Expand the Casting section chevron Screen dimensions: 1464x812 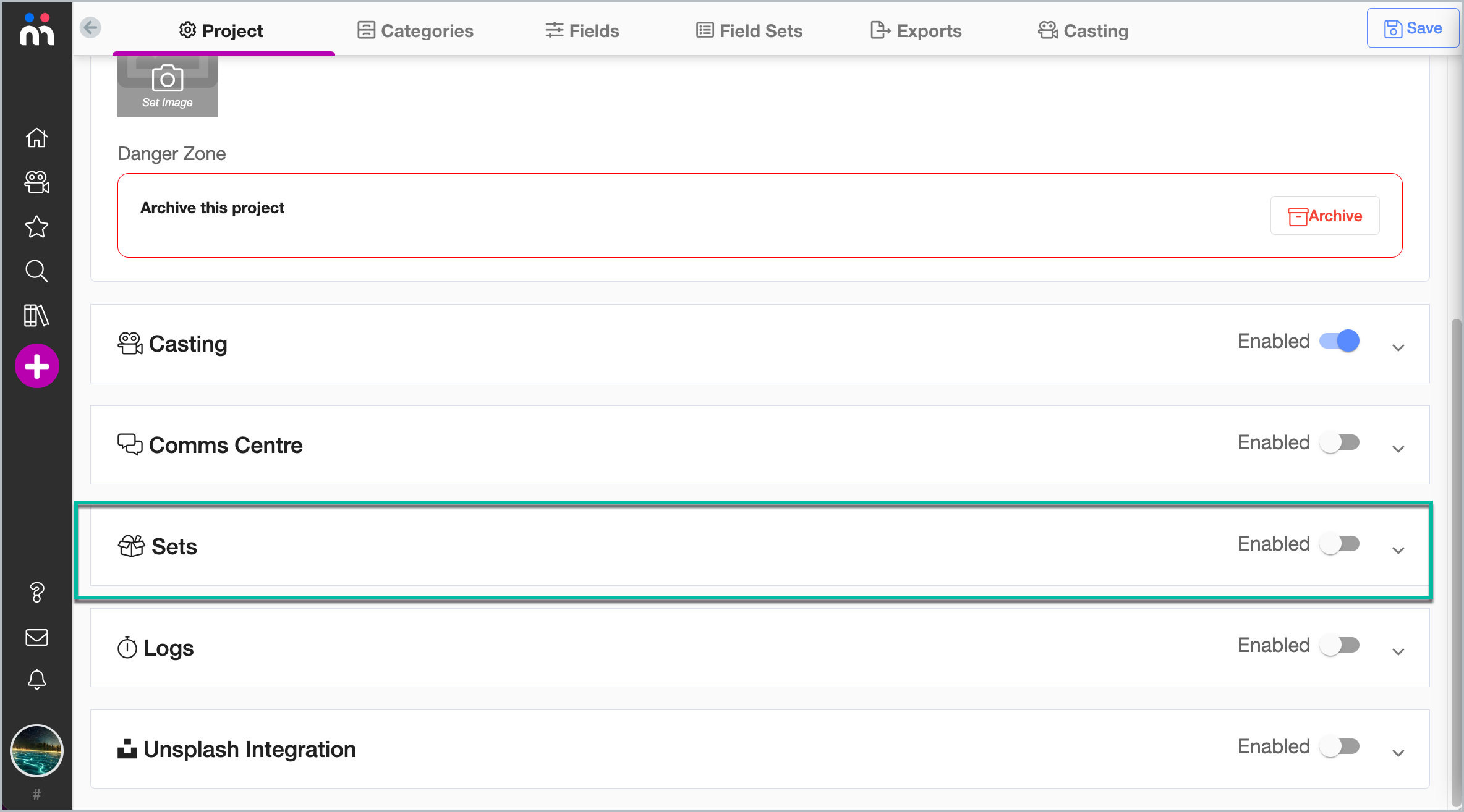click(1398, 347)
